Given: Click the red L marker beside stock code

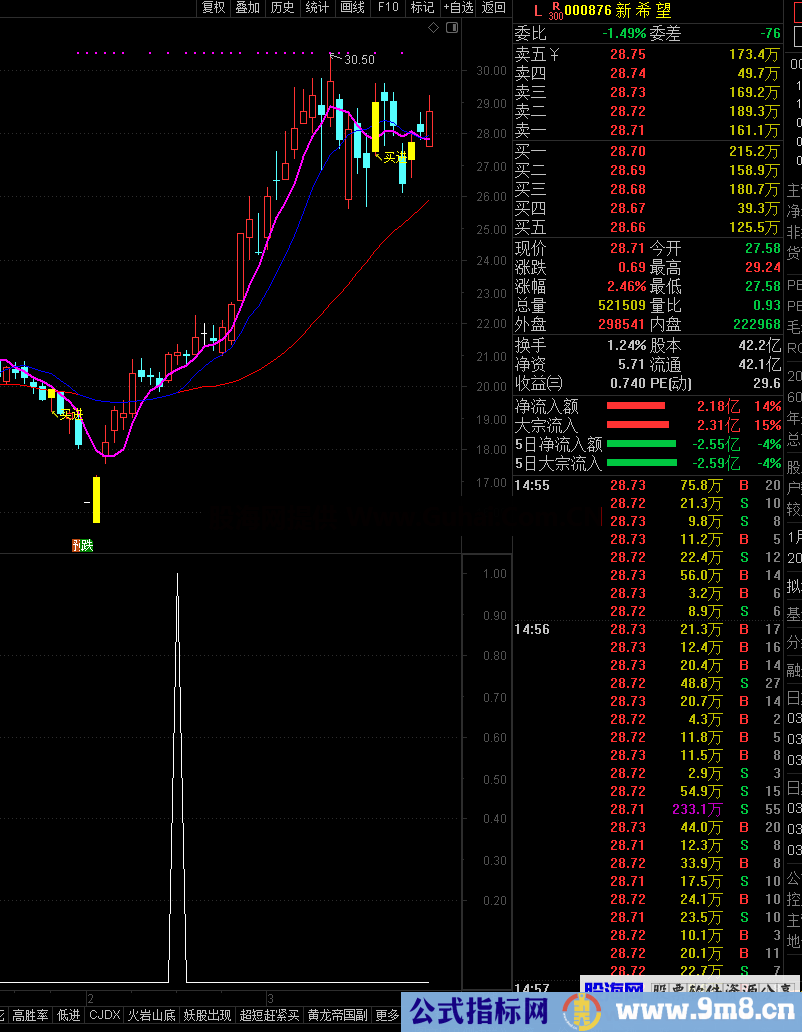Looking at the screenshot, I should pyautogui.click(x=537, y=11).
